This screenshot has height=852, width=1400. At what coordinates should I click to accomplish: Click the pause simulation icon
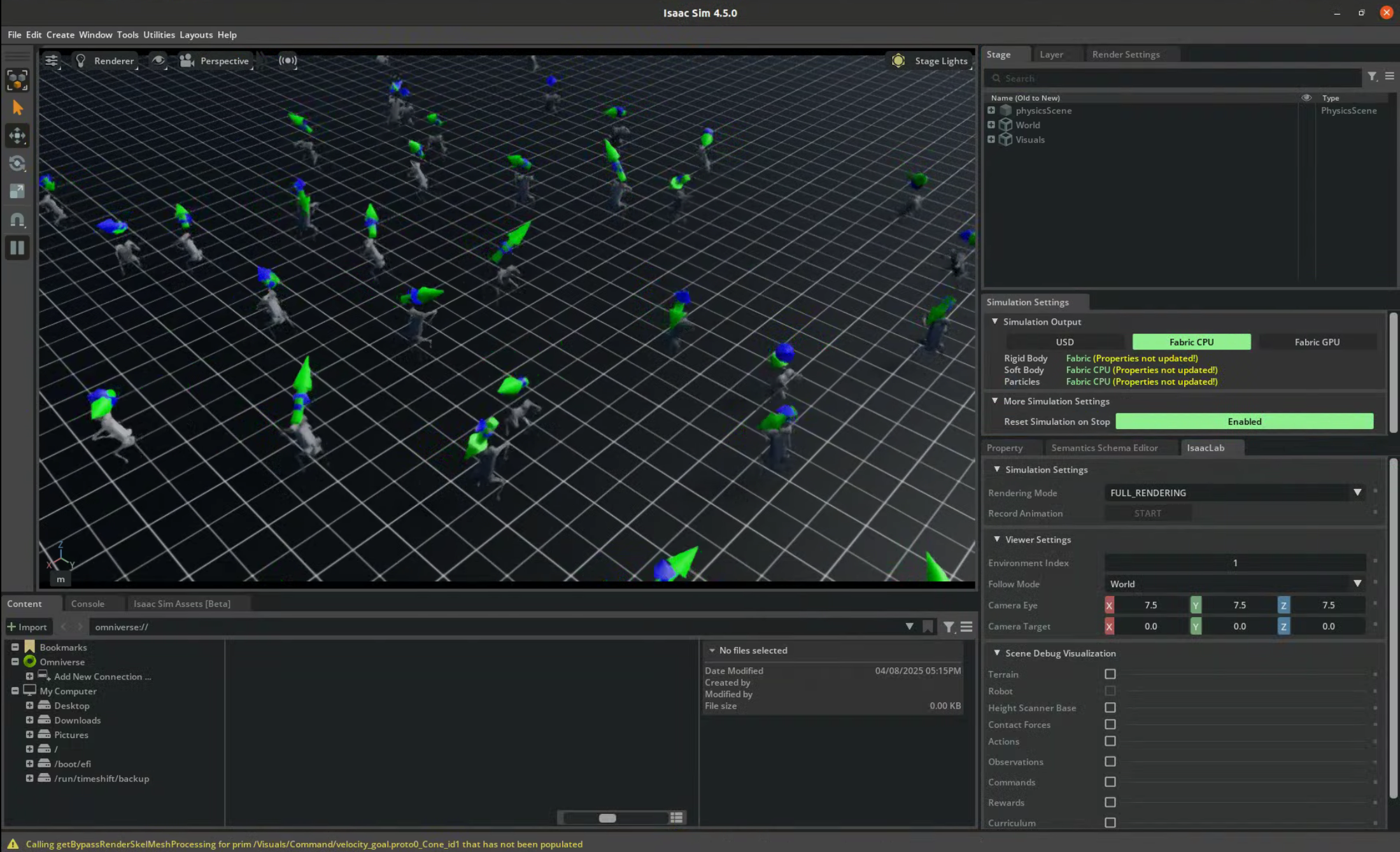tap(17, 248)
